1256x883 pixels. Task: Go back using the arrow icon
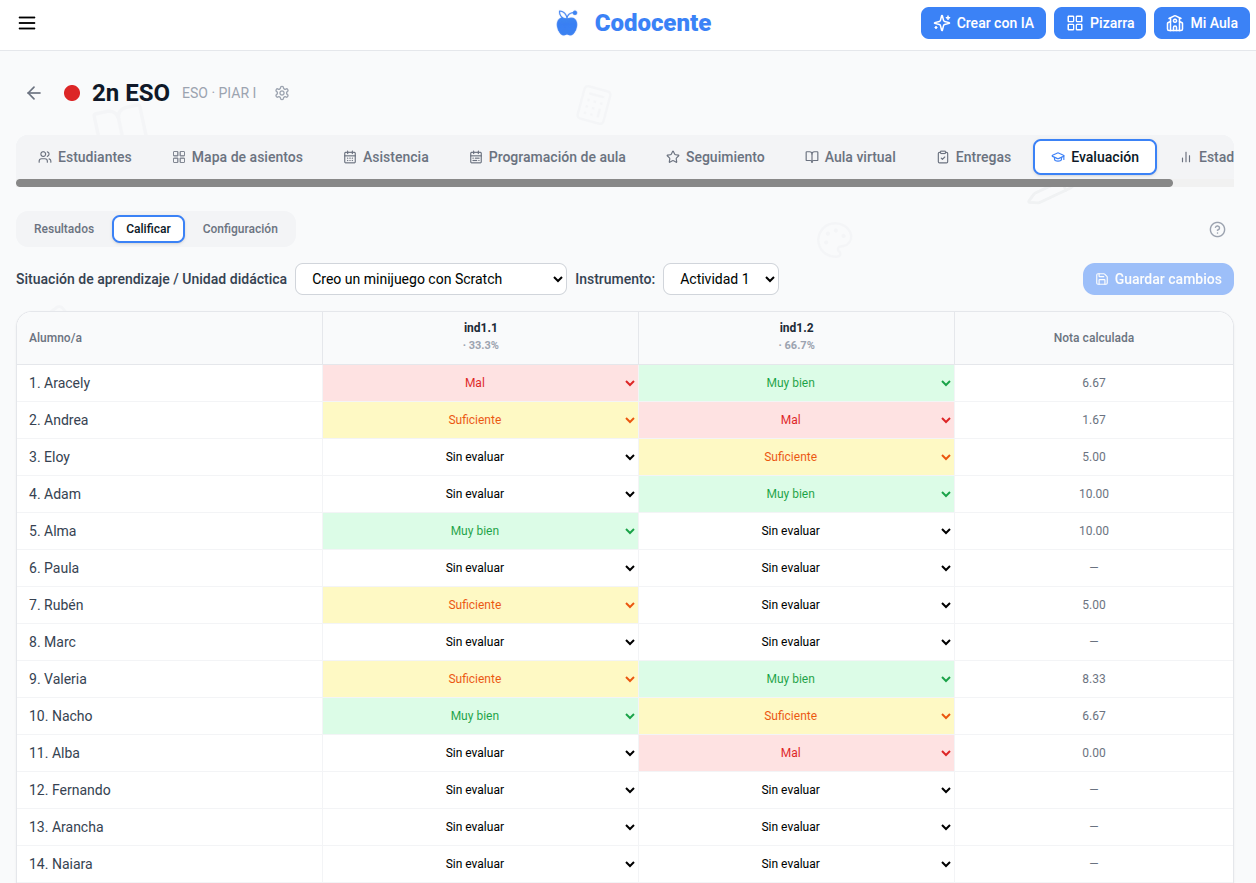[x=34, y=93]
